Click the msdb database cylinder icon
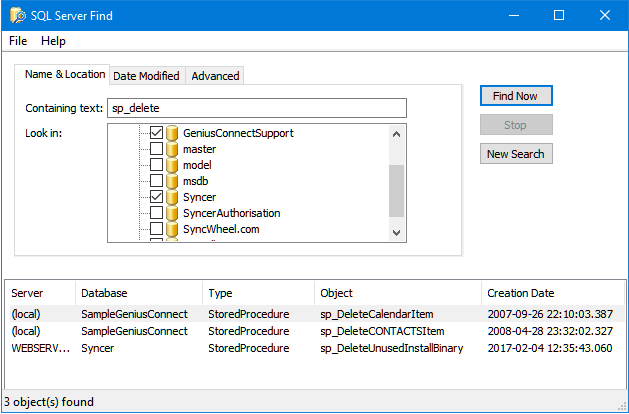629x414 pixels. point(172,181)
